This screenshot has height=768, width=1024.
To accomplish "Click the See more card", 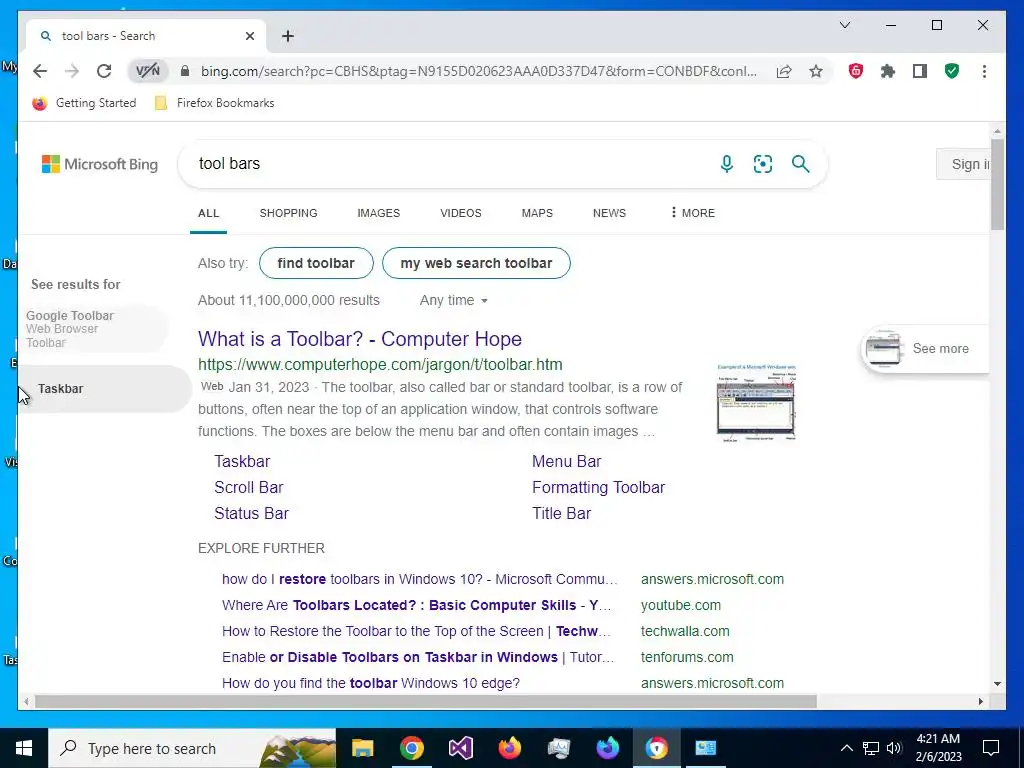I will (925, 349).
